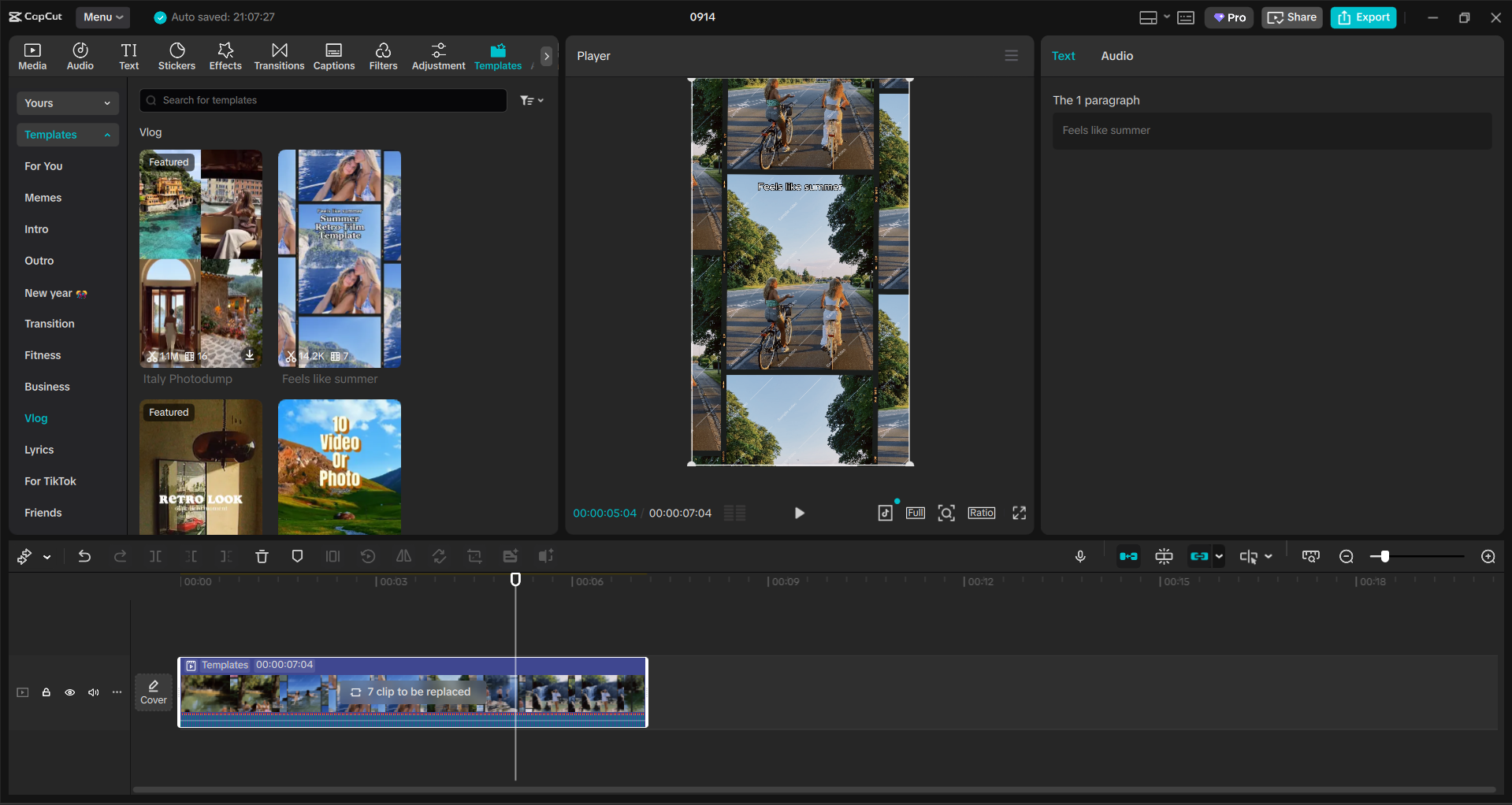The height and width of the screenshot is (805, 1512).
Task: Click the Cover edit button
Action: coord(154,692)
